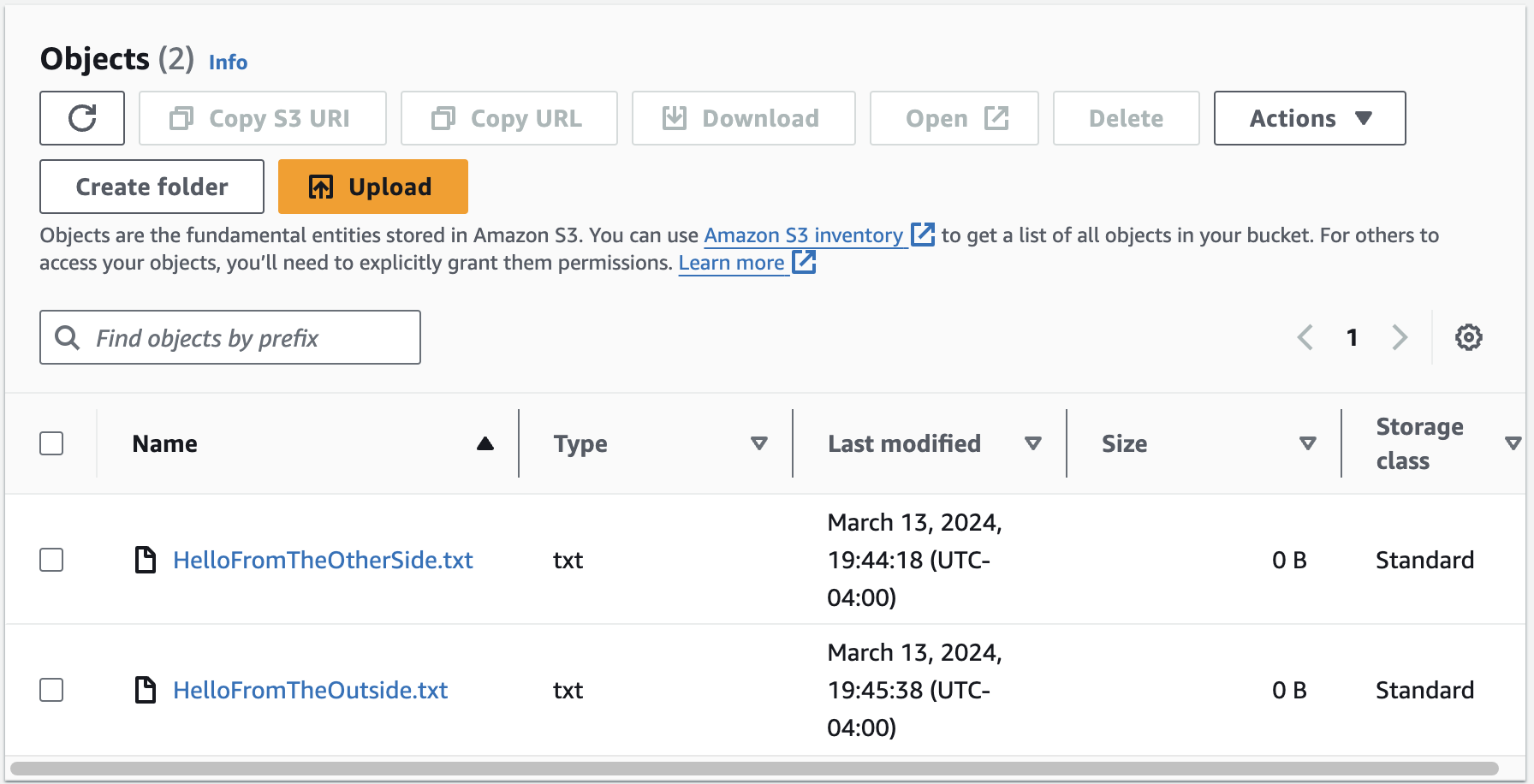Click the Create folder button
The height and width of the screenshot is (784, 1534).
151,187
